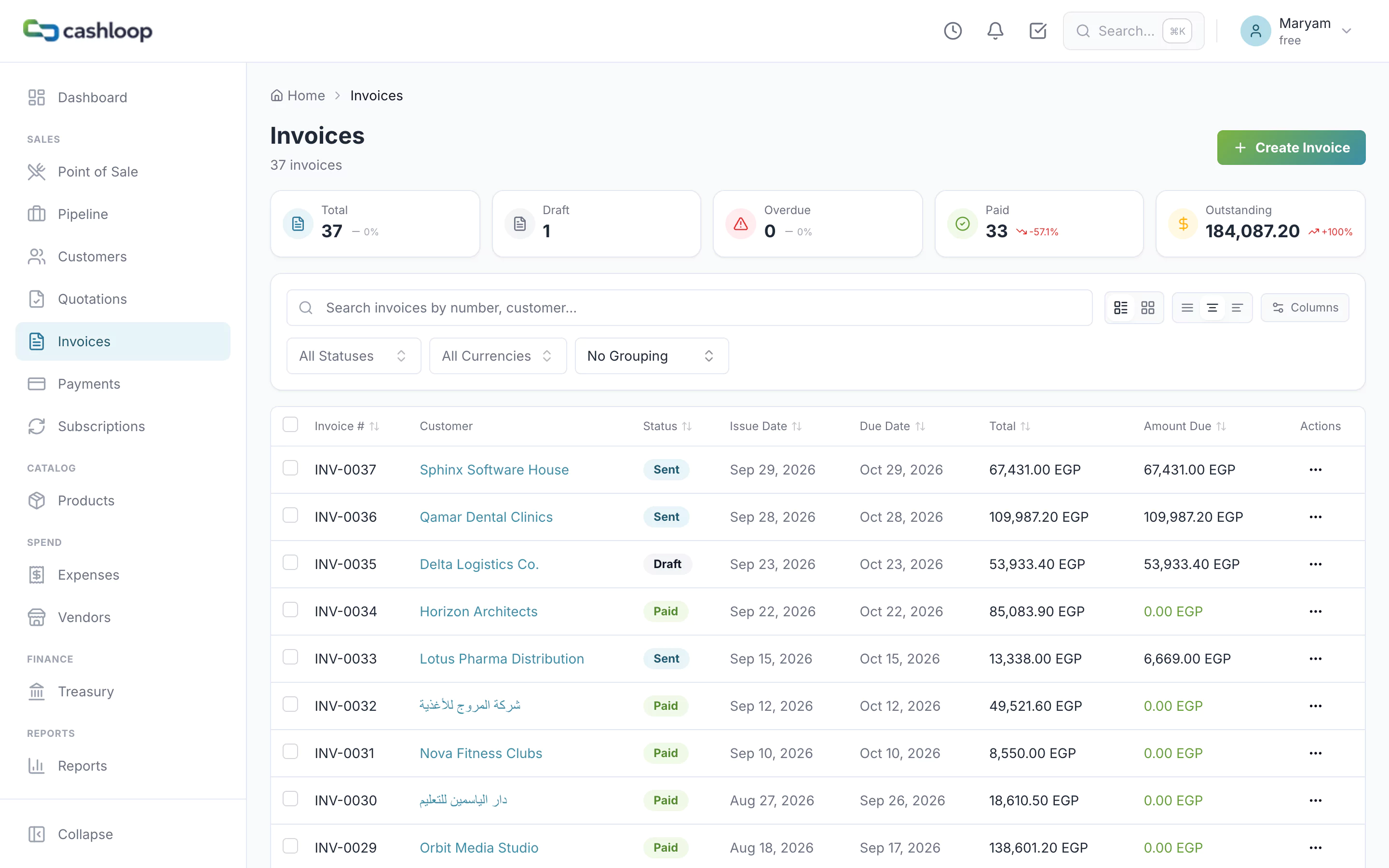Screen dimensions: 1389x868
Task: Click the invoice search field
Action: (x=689, y=308)
